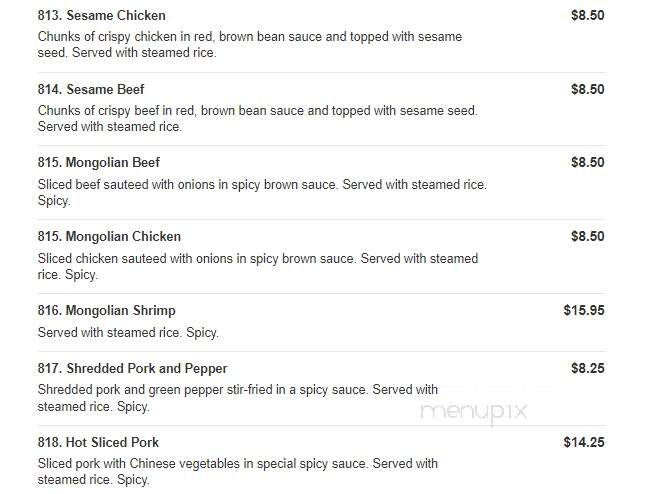Select the 816. Mongolian Shrimp title
The height and width of the screenshot is (494, 653).
[107, 311]
